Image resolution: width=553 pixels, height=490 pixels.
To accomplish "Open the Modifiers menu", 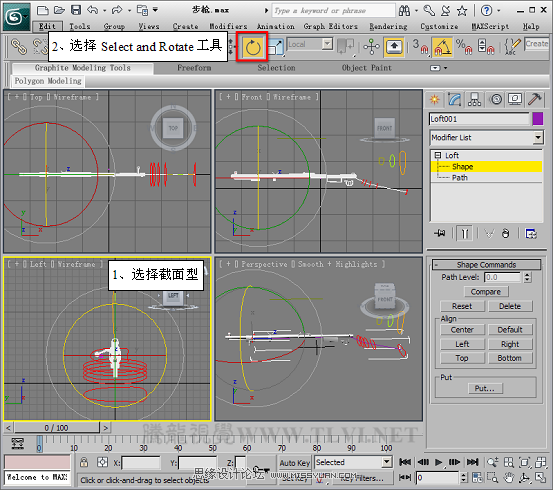I will (229, 26).
